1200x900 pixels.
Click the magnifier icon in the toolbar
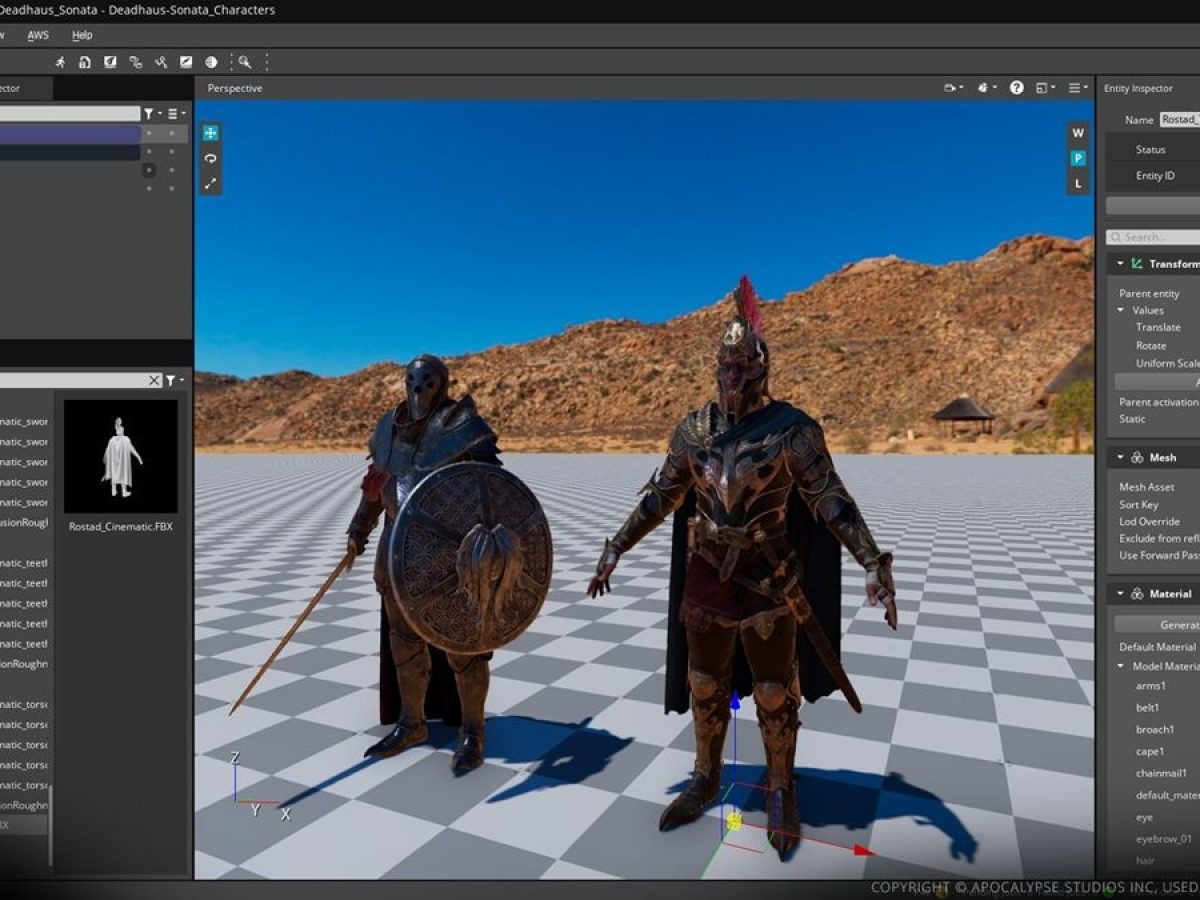[244, 62]
